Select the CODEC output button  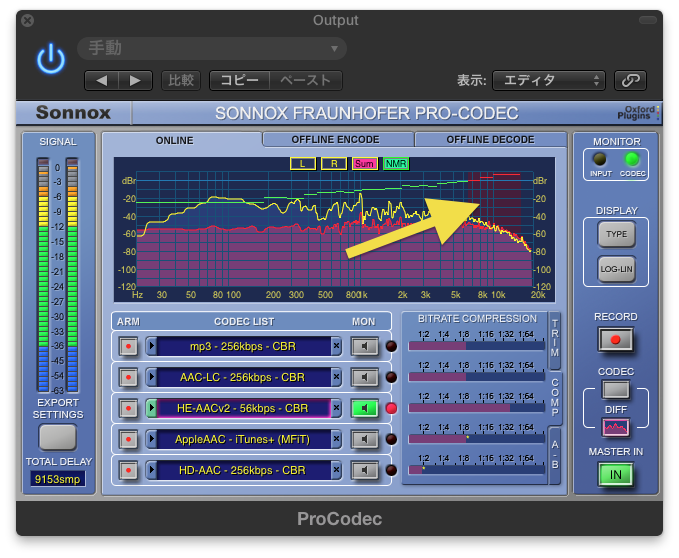click(x=615, y=390)
